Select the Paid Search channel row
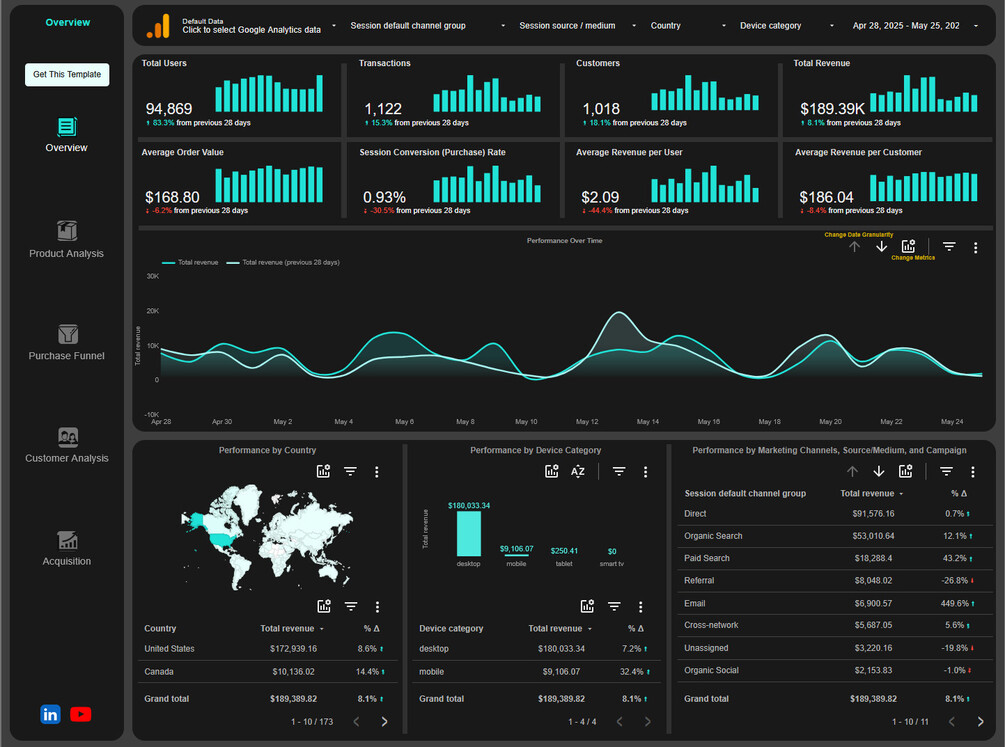The image size is (1005, 747). pyautogui.click(x=835, y=558)
